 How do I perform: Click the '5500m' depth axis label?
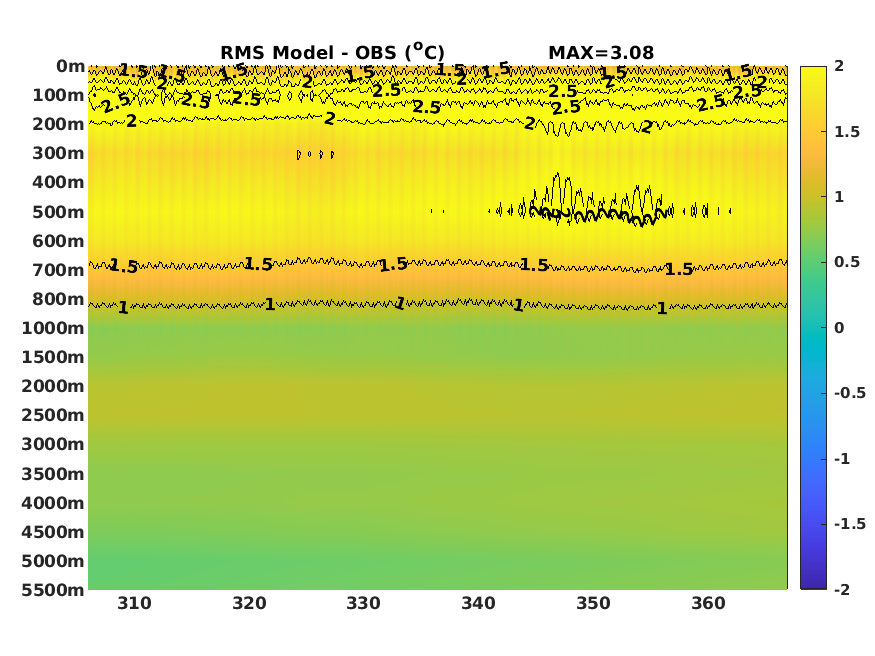tap(53, 591)
